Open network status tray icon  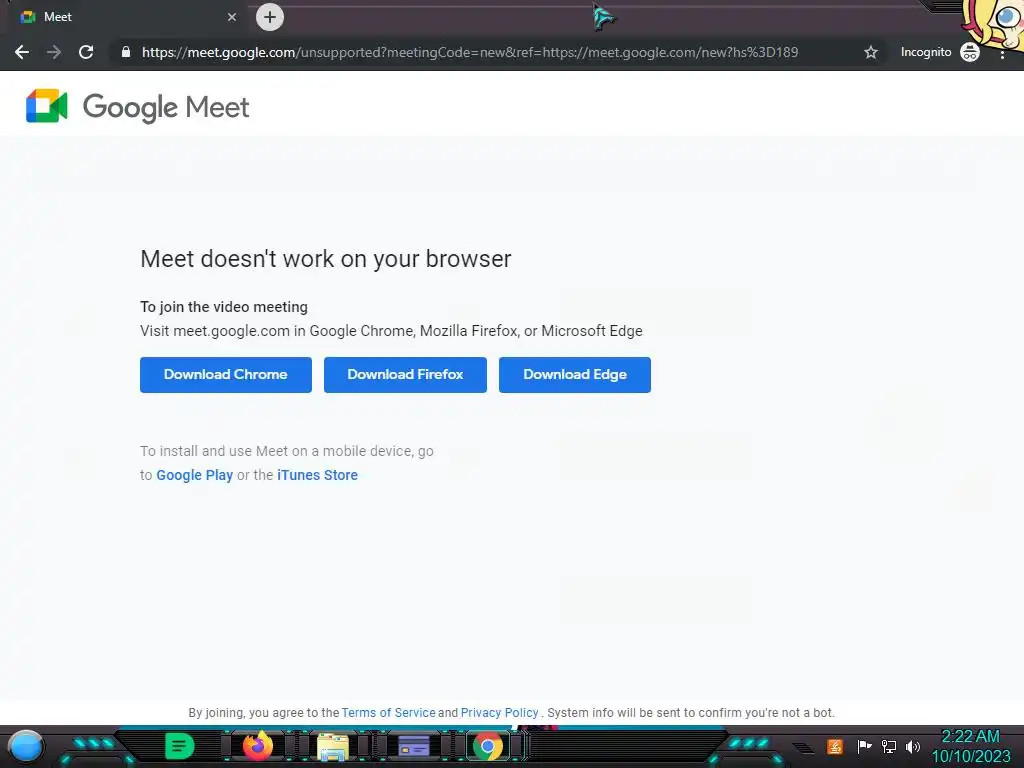[x=889, y=746]
